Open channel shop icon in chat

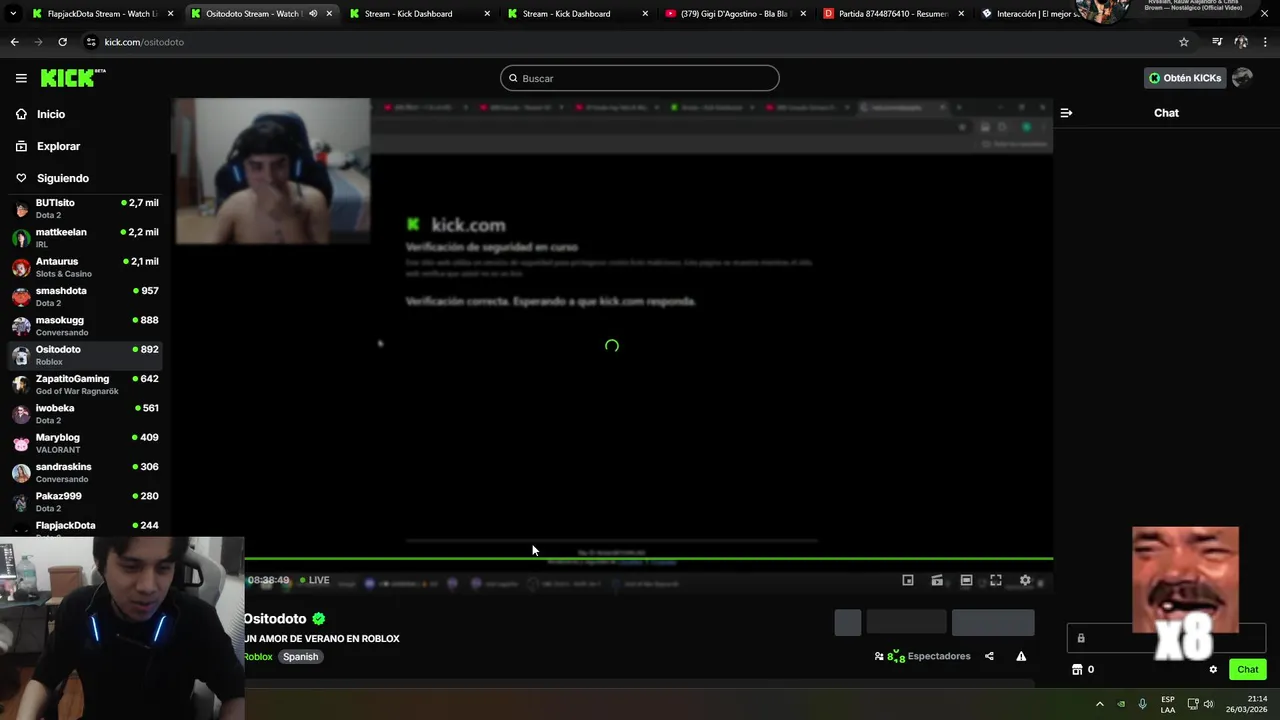(1077, 670)
